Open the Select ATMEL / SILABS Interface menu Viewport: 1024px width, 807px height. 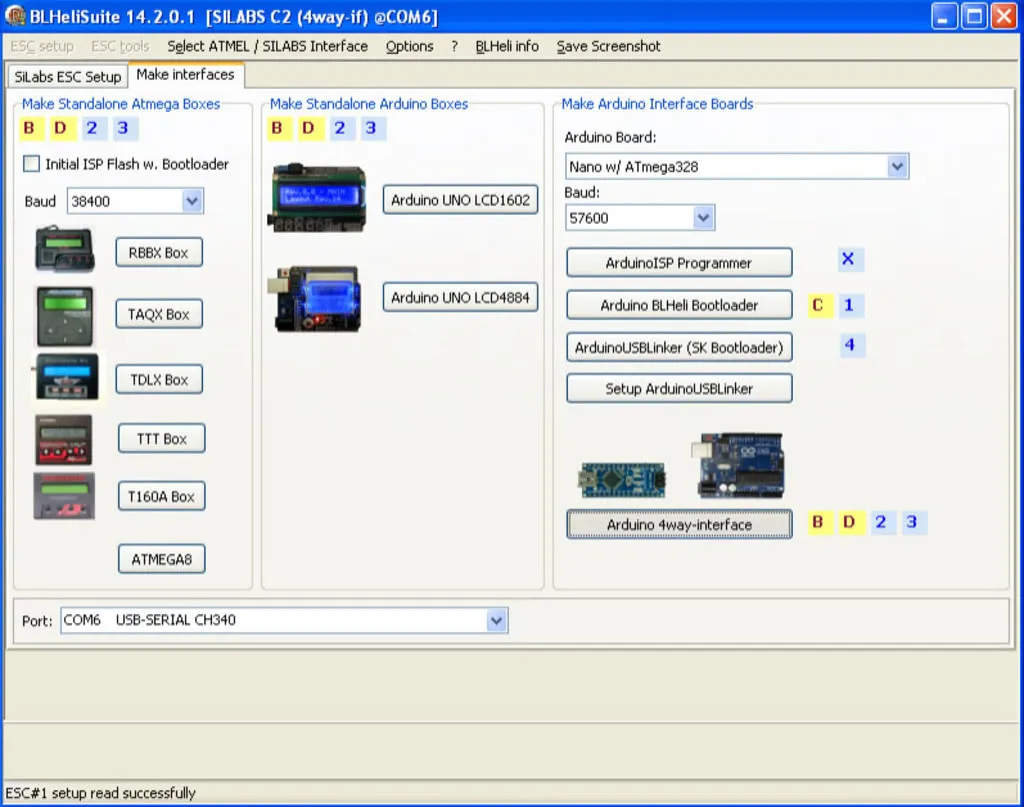(x=267, y=46)
